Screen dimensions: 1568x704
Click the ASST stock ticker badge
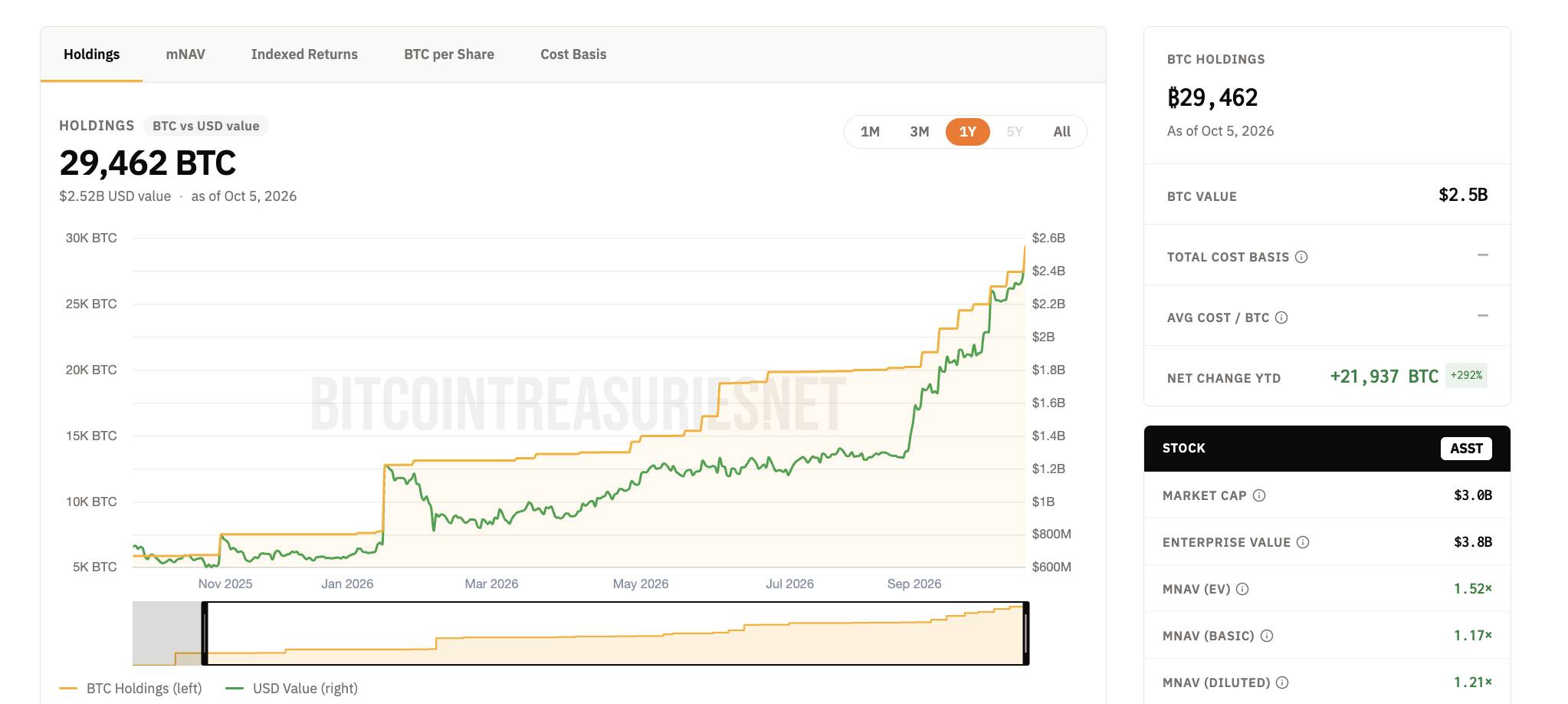click(1466, 449)
